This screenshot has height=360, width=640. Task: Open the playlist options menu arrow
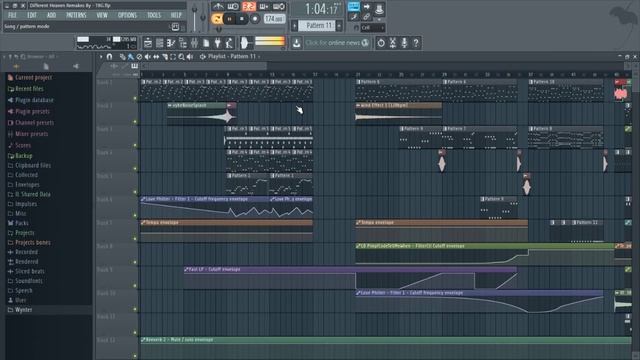coord(101,56)
